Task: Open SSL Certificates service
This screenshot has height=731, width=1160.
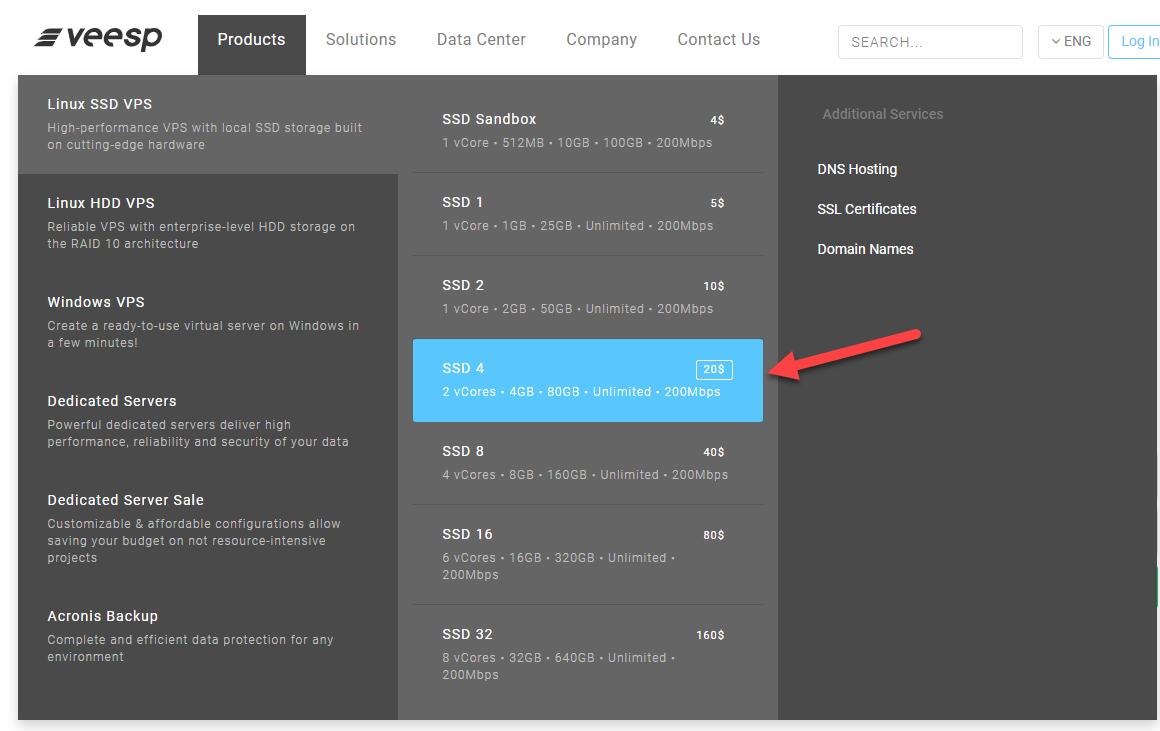Action: tap(866, 210)
